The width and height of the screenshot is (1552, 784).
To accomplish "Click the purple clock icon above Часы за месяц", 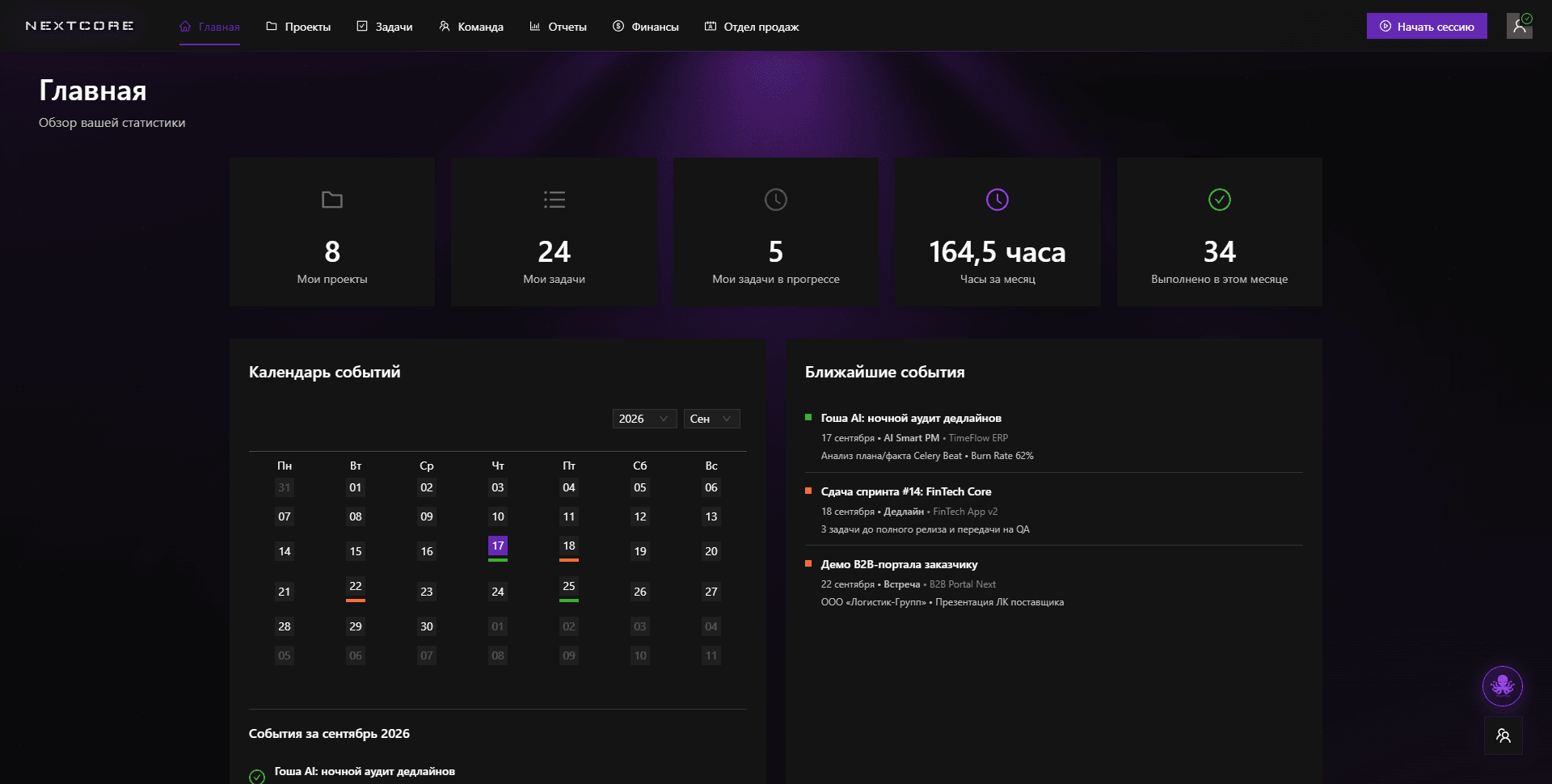I will 997,200.
